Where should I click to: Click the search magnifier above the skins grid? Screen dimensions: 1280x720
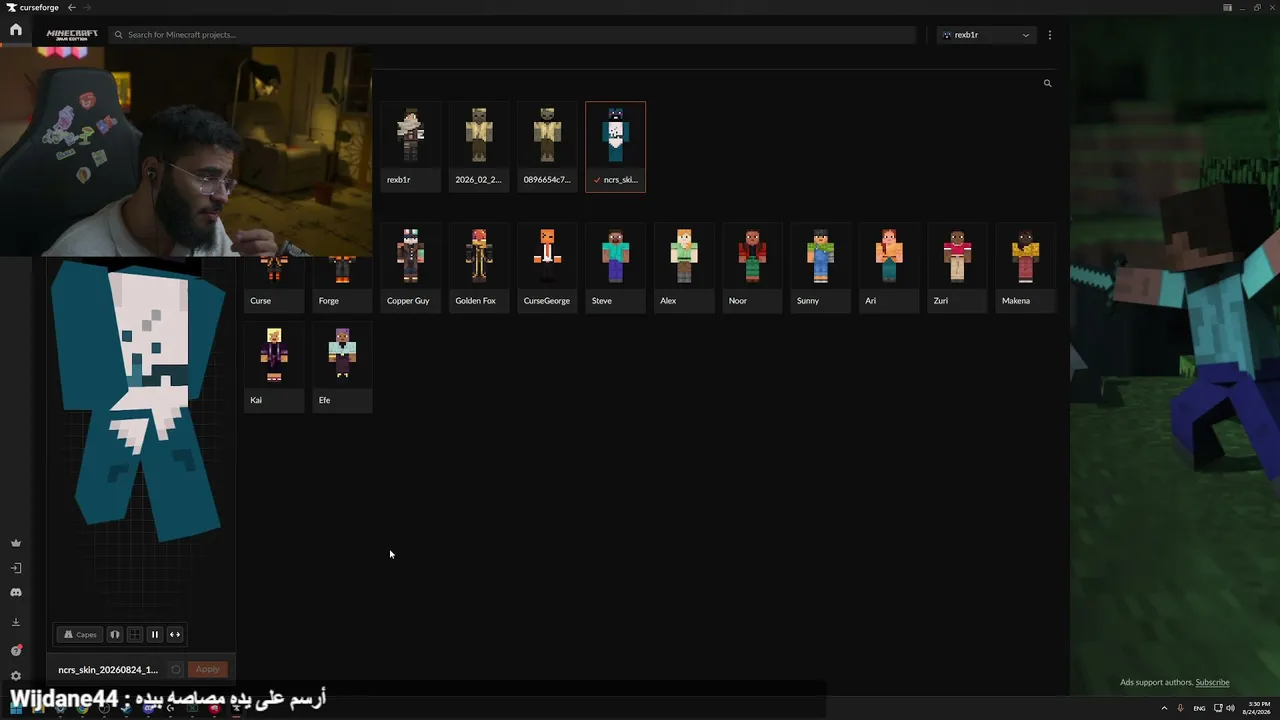1047,83
